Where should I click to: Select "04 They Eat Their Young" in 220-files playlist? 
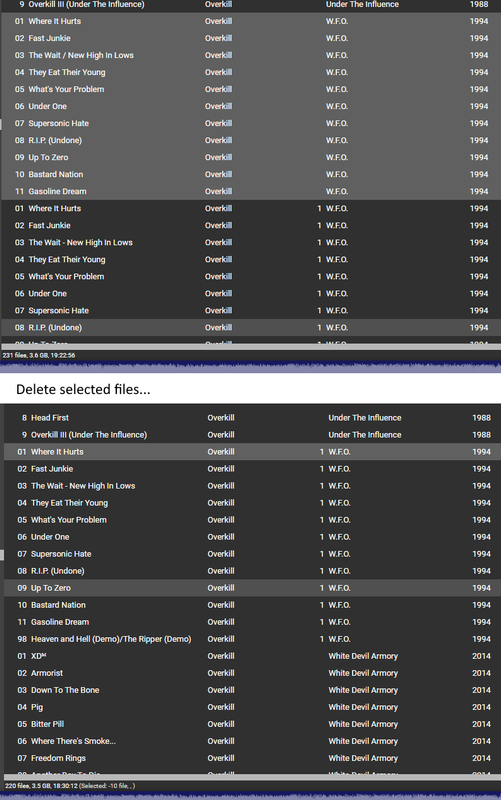[x=253, y=503]
